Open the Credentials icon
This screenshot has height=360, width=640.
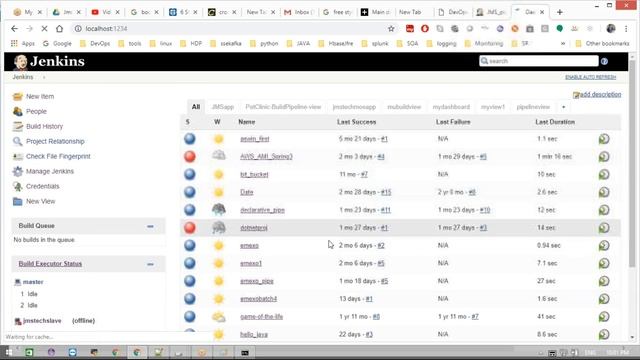18,187
